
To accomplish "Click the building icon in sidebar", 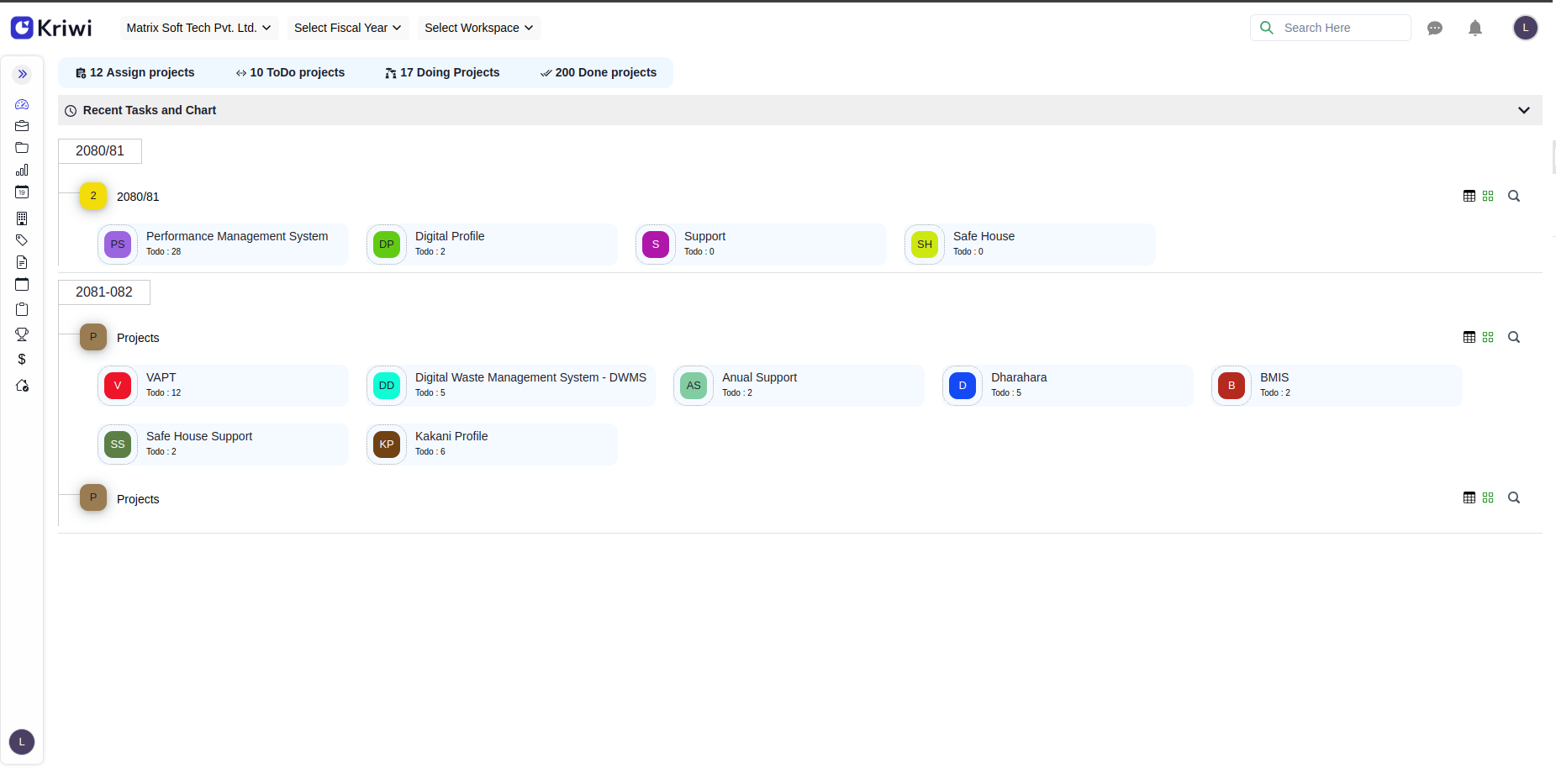I will click(x=22, y=218).
